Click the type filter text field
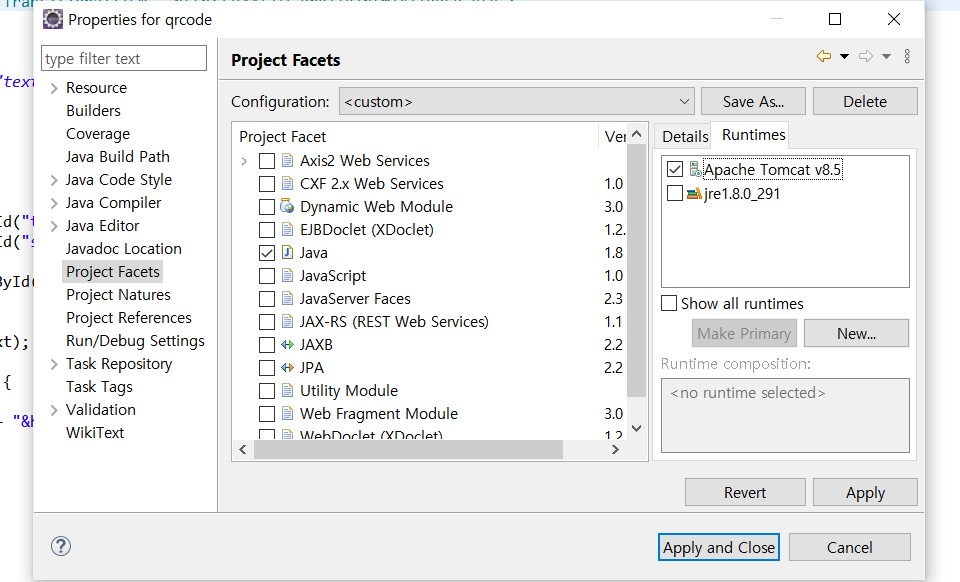 tap(124, 59)
